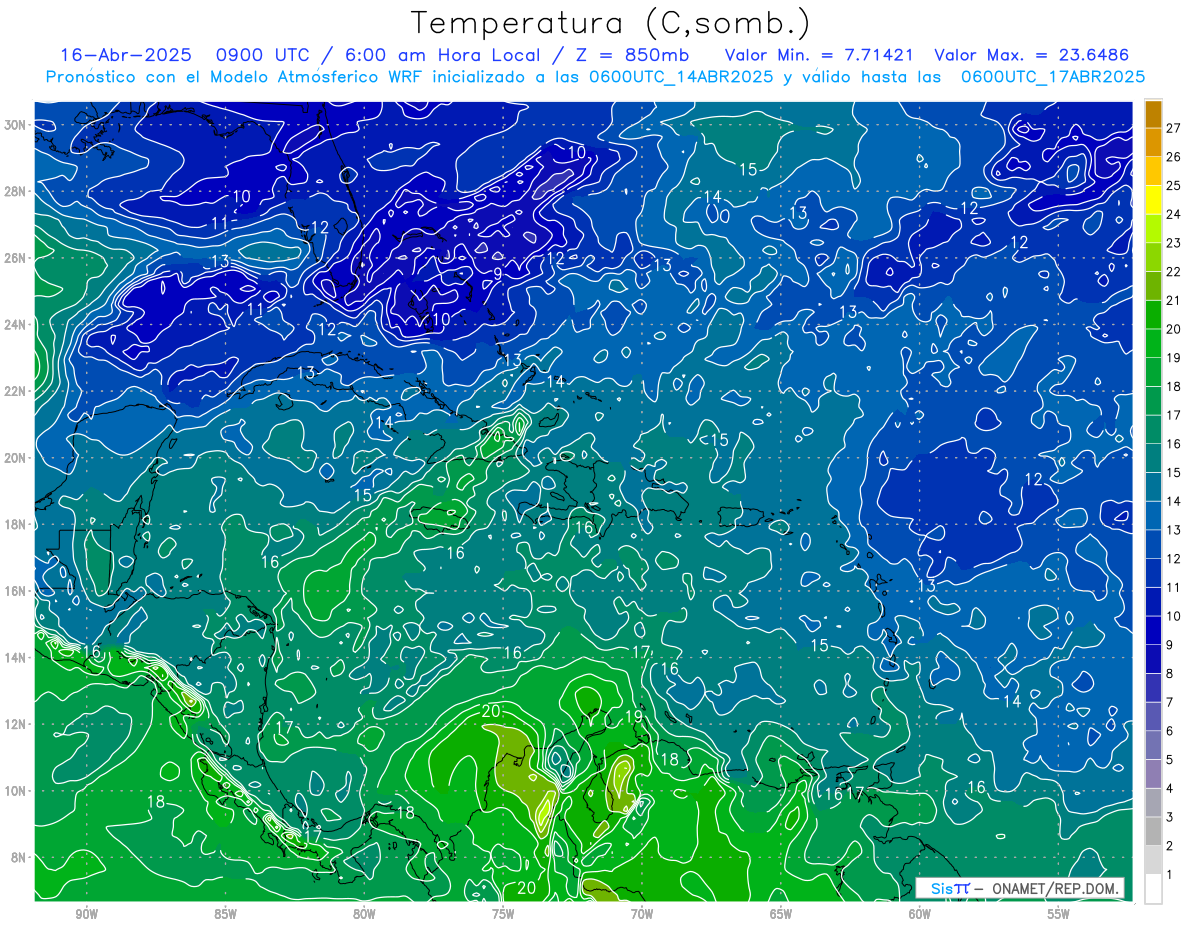Pick the dark orange swatch above 27
Viewport: 1200px width, 927px height.
[1153, 114]
